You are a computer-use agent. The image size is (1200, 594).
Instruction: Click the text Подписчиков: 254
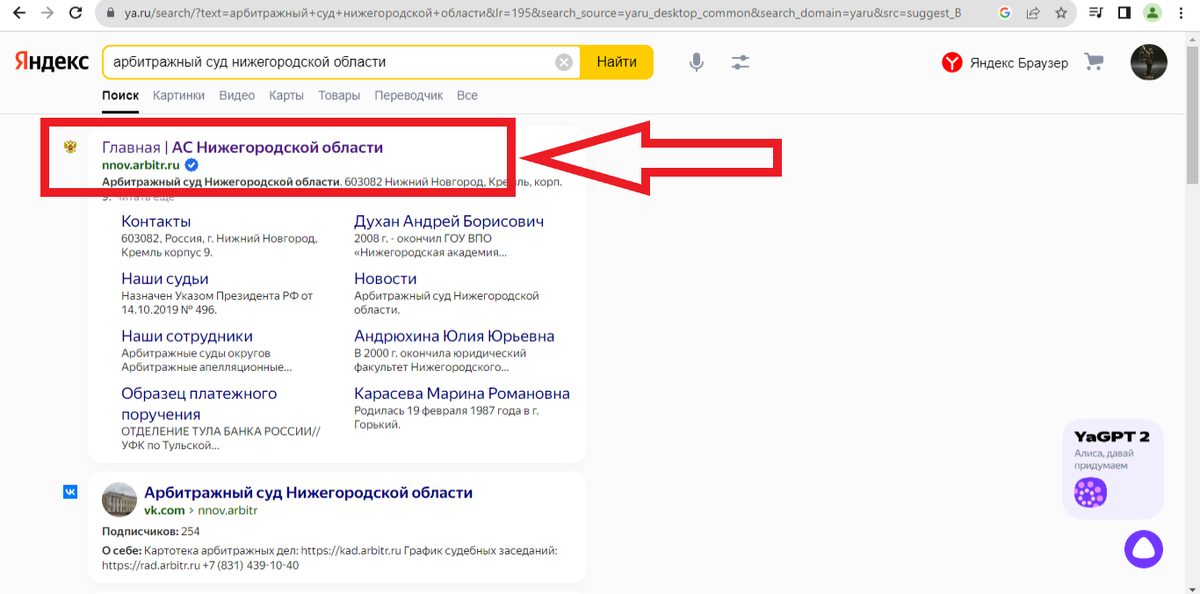coord(150,531)
